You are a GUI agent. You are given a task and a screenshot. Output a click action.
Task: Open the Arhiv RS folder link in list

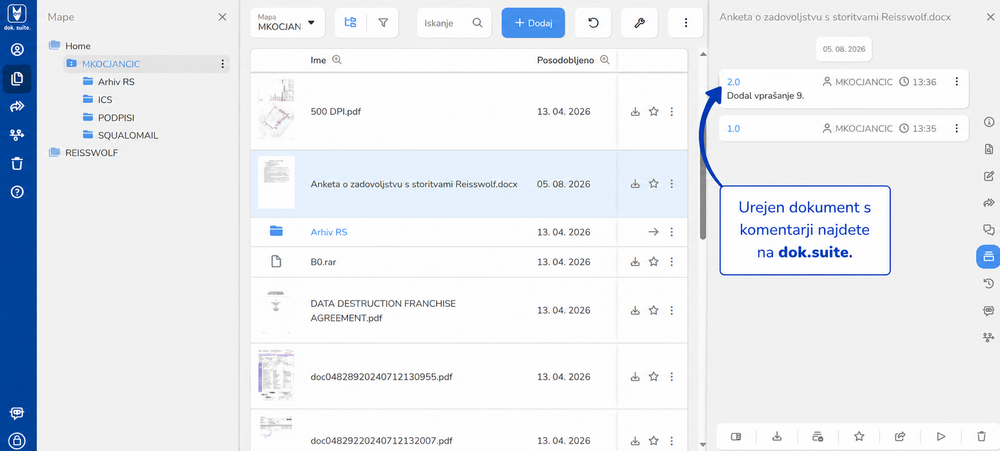(x=328, y=232)
